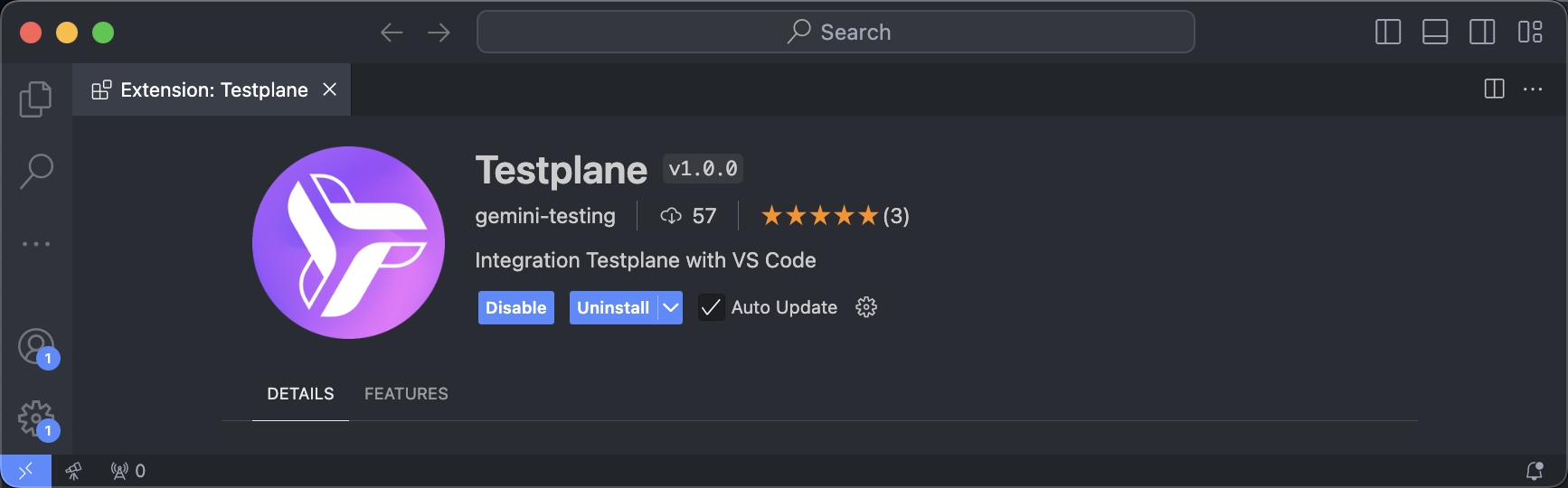Image resolution: width=1568 pixels, height=488 pixels.
Task: Open the Explorer view in activity bar
Action: pyautogui.click(x=36, y=99)
